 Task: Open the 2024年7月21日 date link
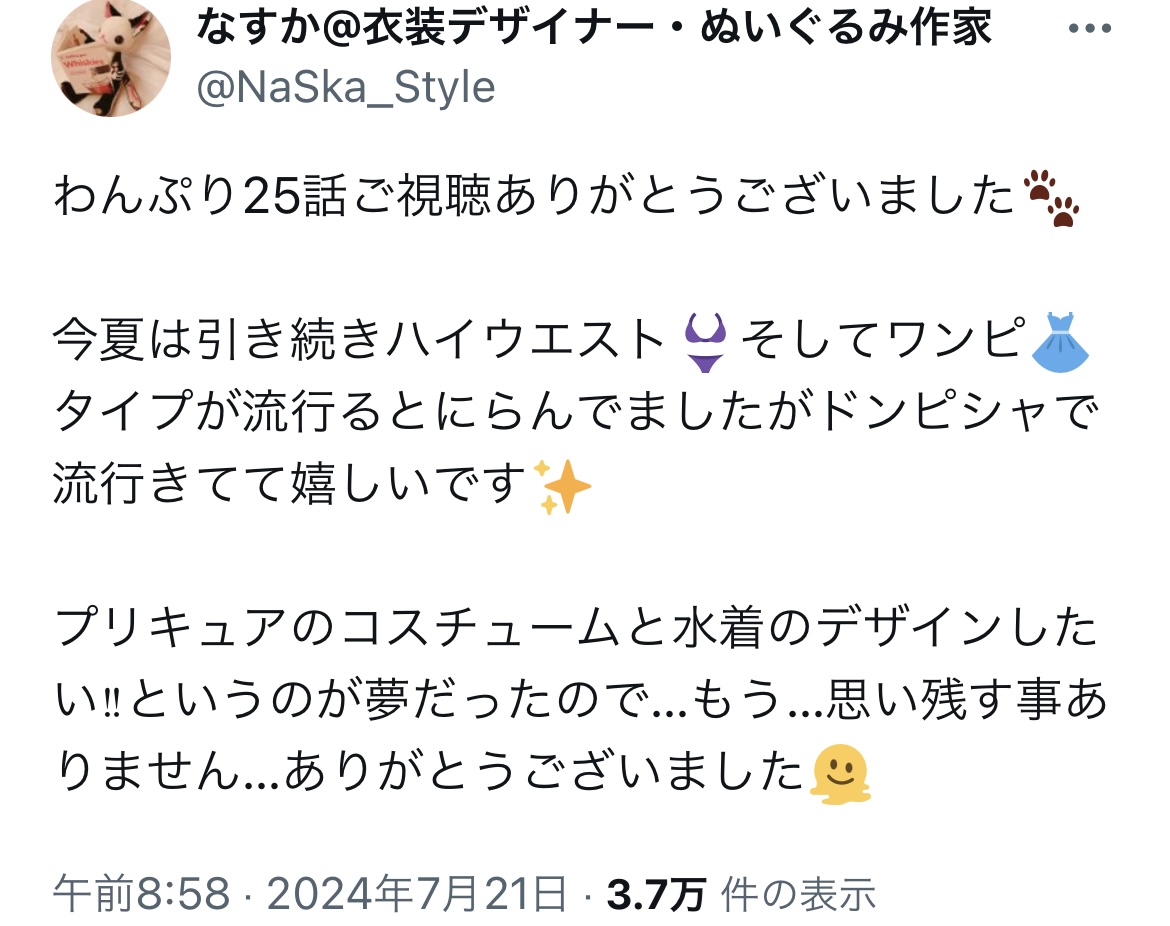click(417, 893)
